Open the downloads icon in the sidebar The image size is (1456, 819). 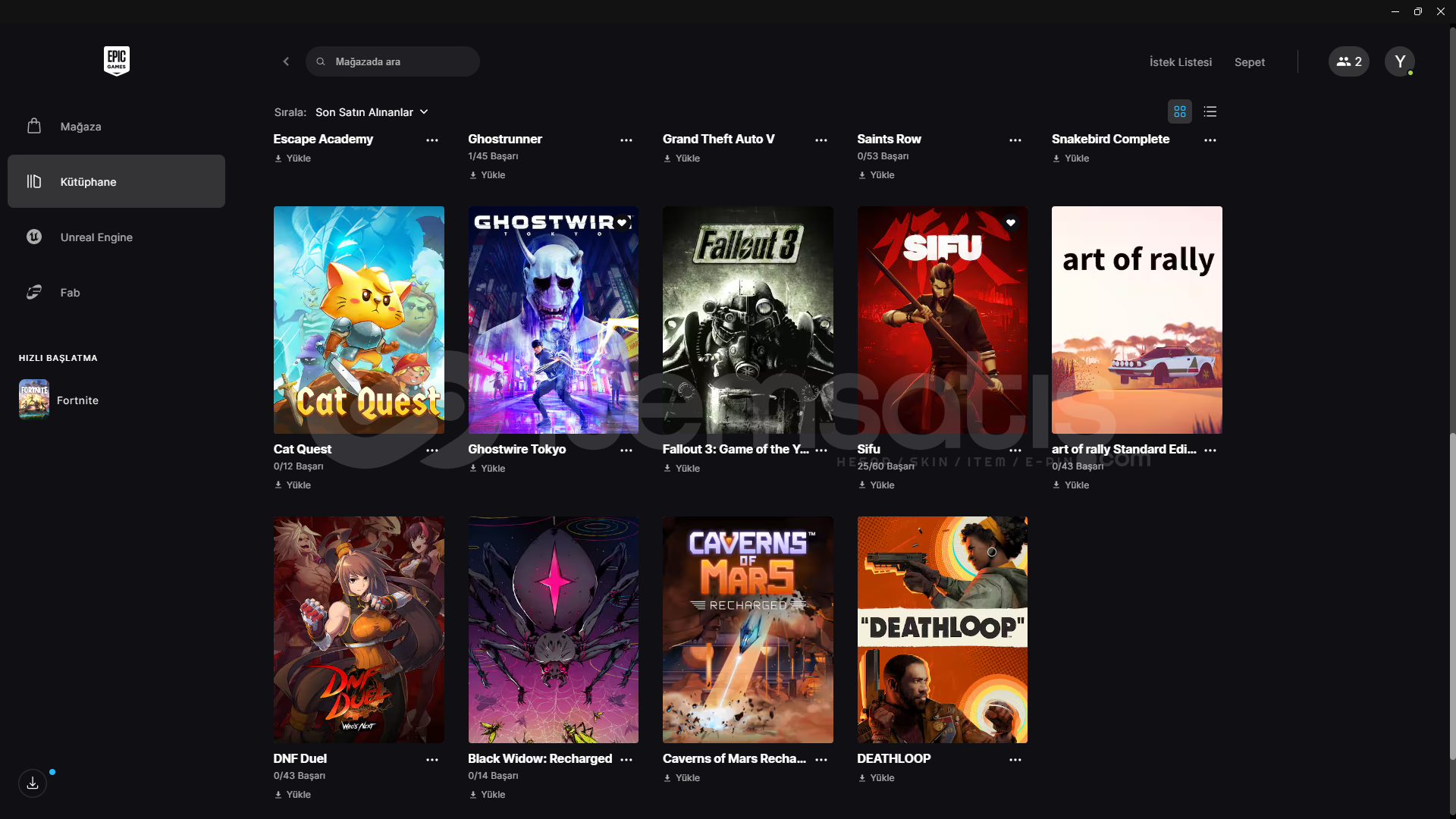pos(33,783)
